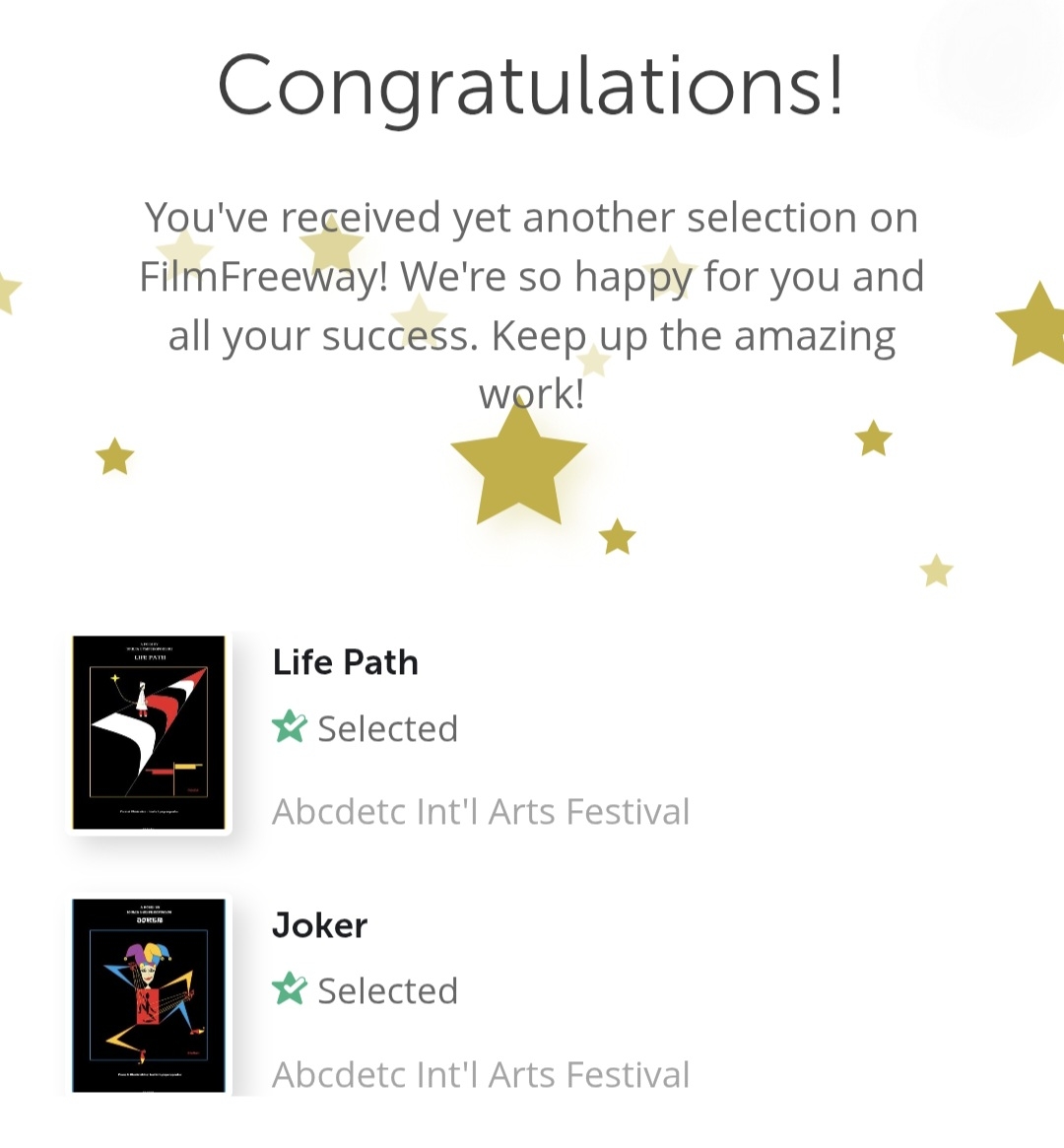The width and height of the screenshot is (1064, 1148).
Task: Click the Selected status text under Life Path
Action: pyautogui.click(x=387, y=729)
